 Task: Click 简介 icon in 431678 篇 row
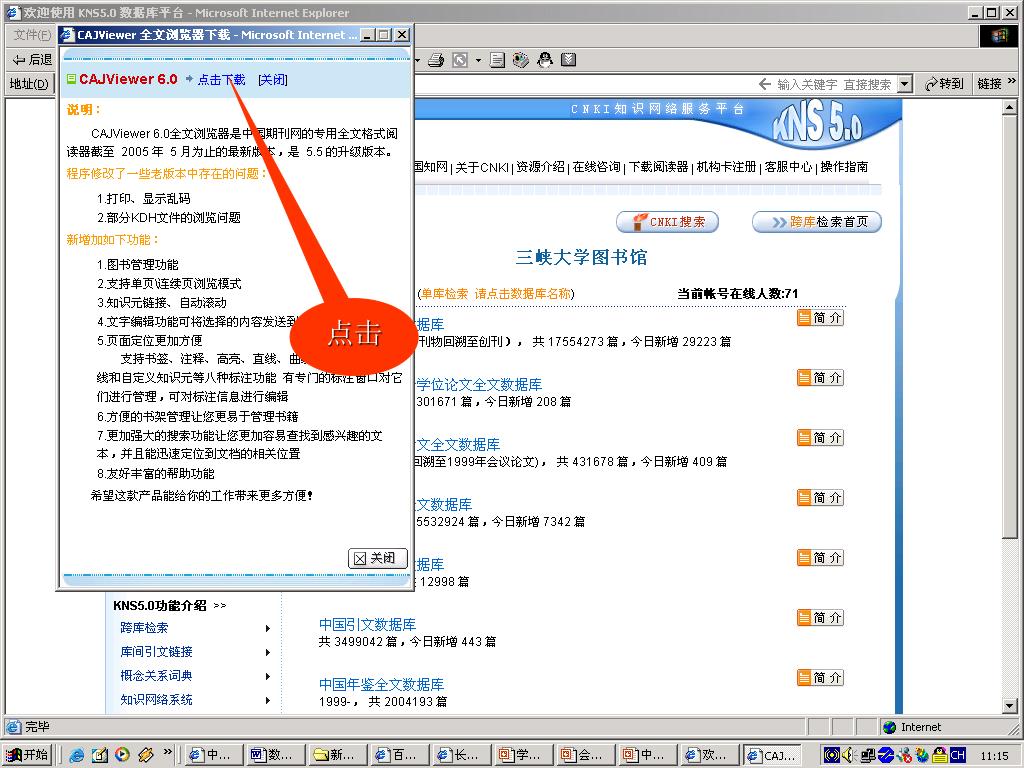point(821,438)
